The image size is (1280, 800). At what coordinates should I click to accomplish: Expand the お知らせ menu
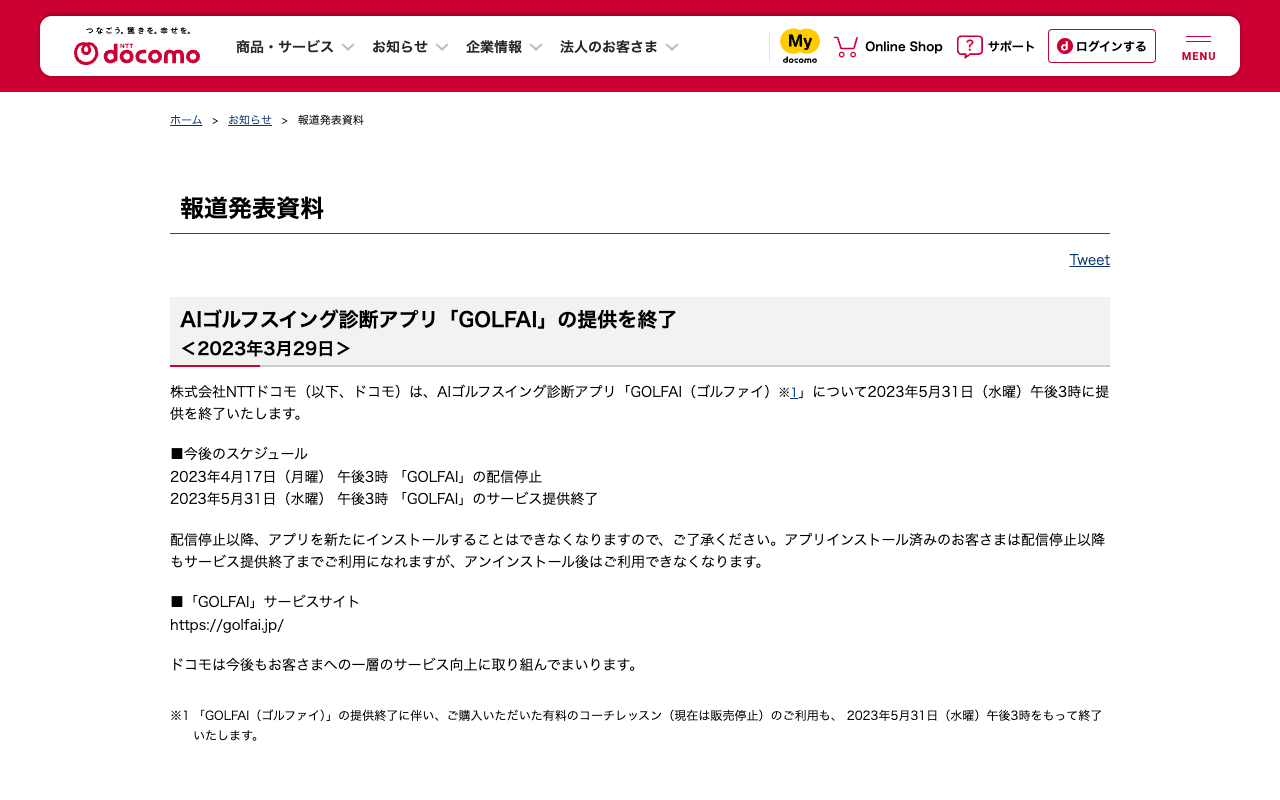click(x=410, y=46)
